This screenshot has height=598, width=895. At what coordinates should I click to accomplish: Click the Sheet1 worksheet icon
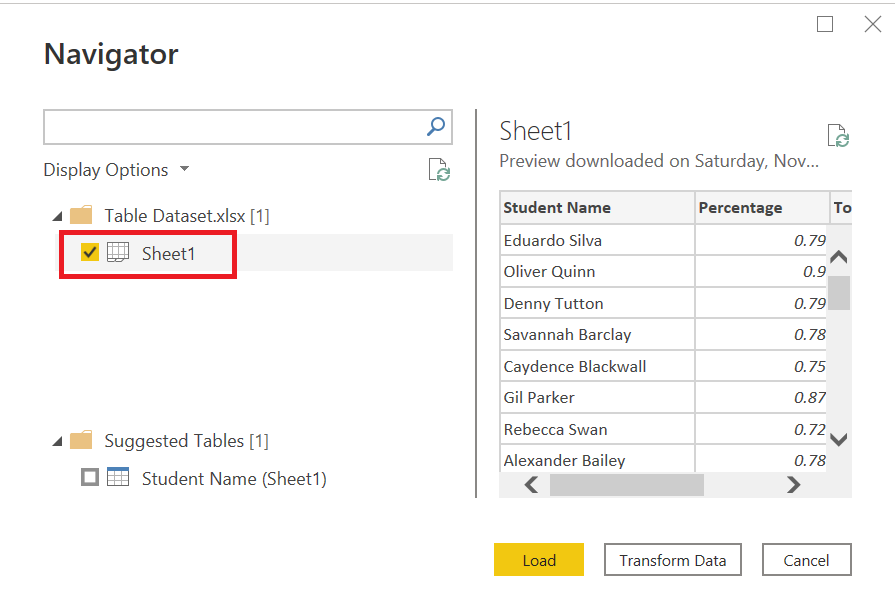(x=118, y=253)
